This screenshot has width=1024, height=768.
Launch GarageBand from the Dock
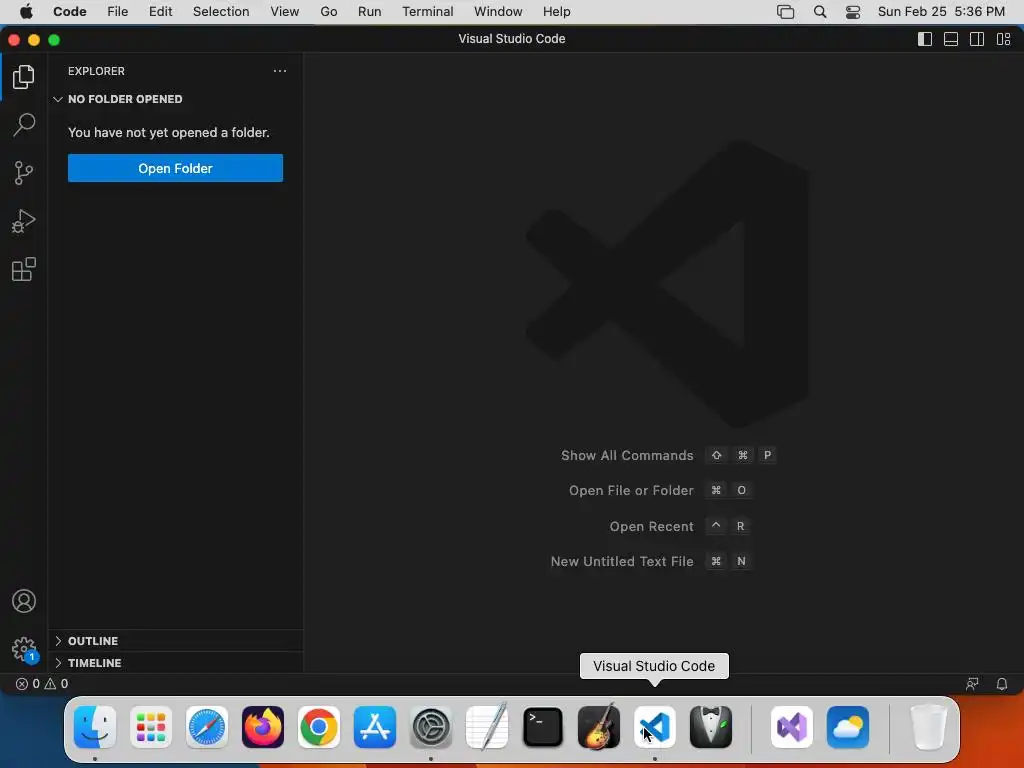tap(599, 727)
